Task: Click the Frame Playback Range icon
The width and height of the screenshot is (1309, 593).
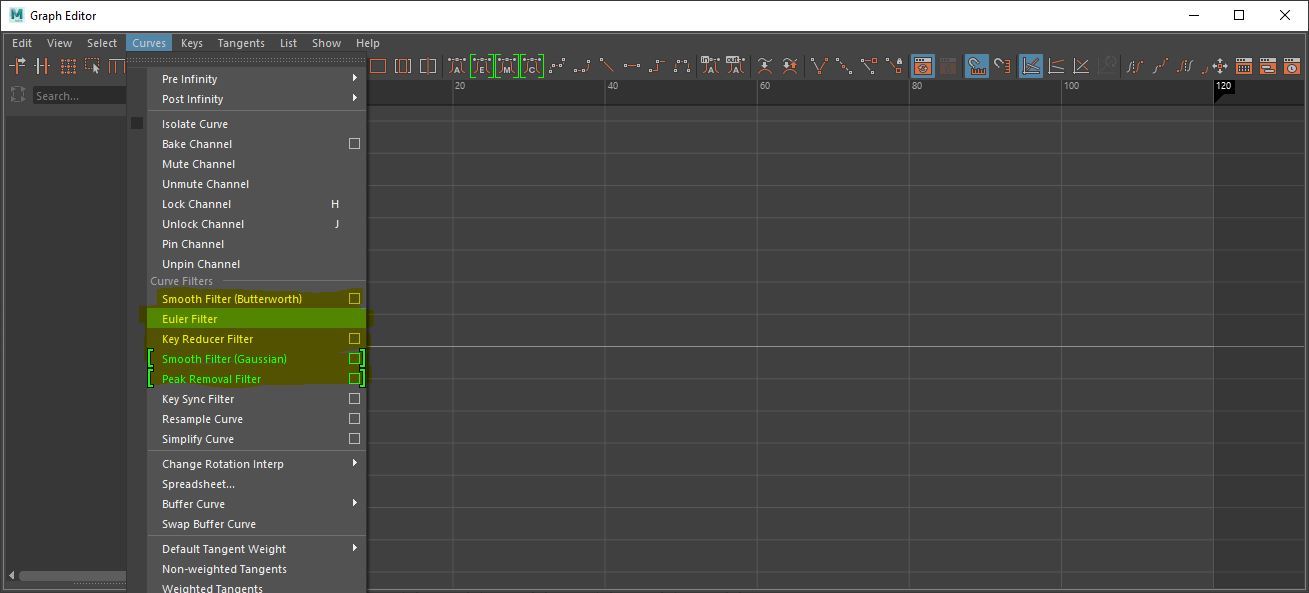Action: 403,66
